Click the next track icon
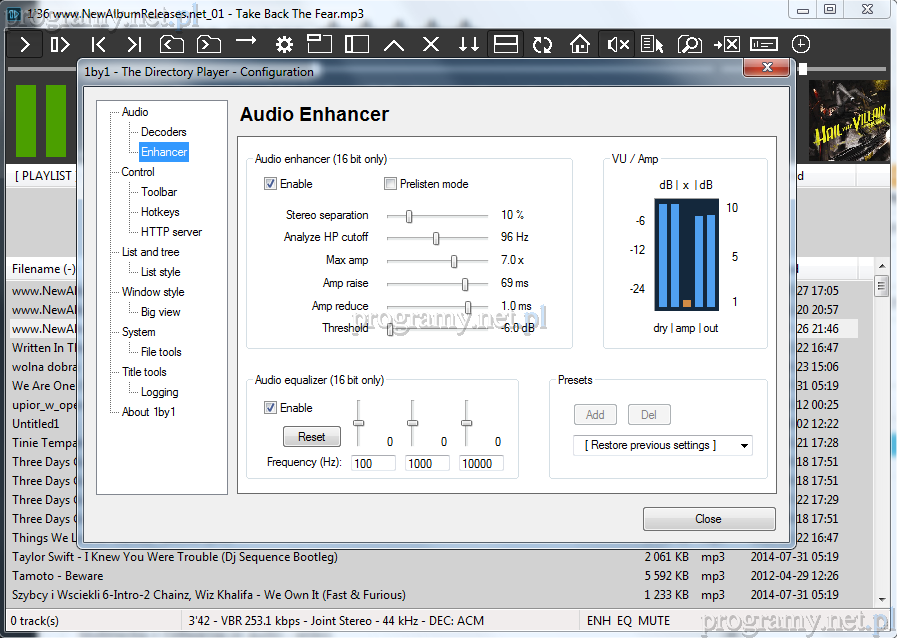Screen dimensions: 897x638 coord(134,44)
